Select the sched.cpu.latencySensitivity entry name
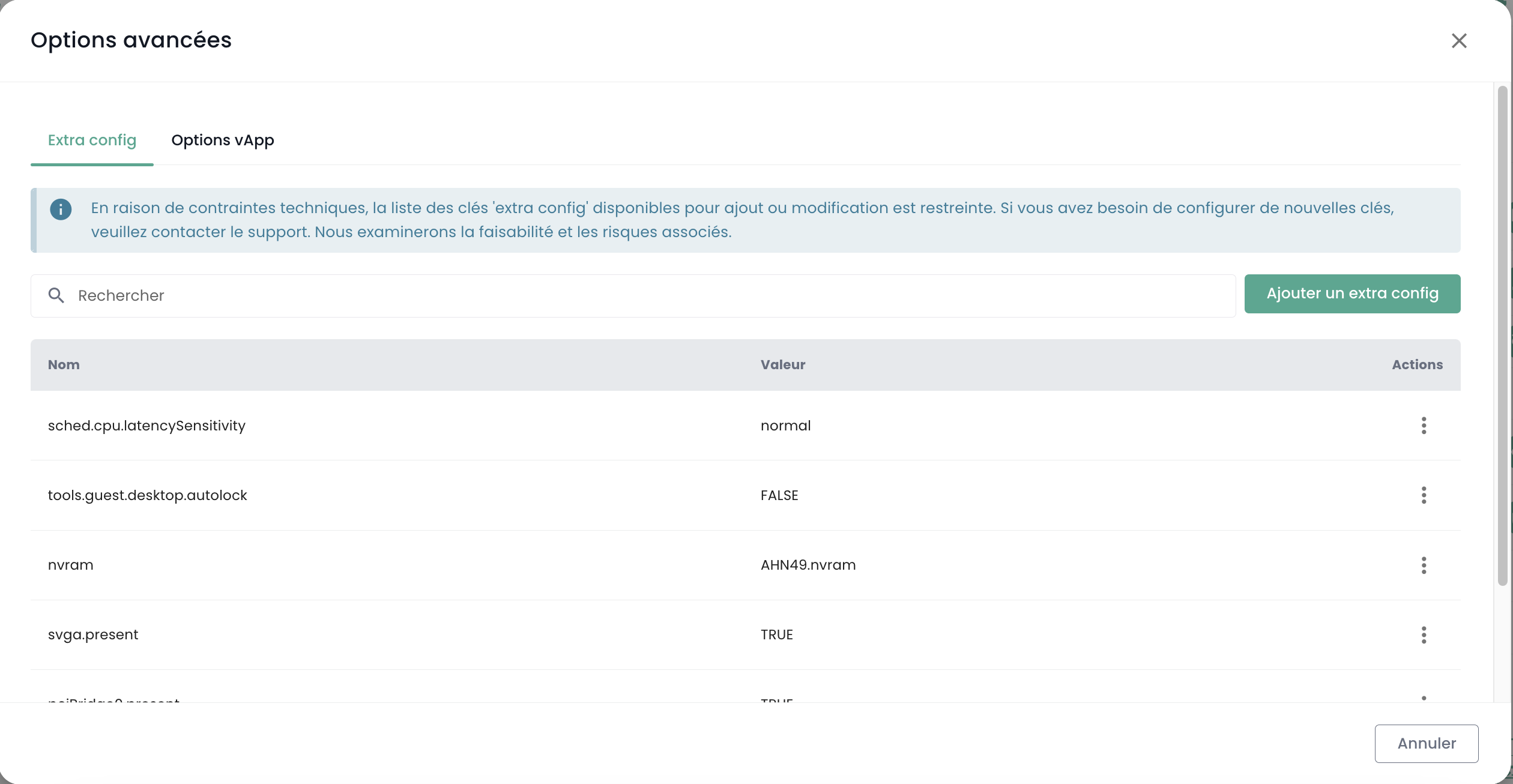Viewport: 1513px width, 784px height. tap(146, 426)
